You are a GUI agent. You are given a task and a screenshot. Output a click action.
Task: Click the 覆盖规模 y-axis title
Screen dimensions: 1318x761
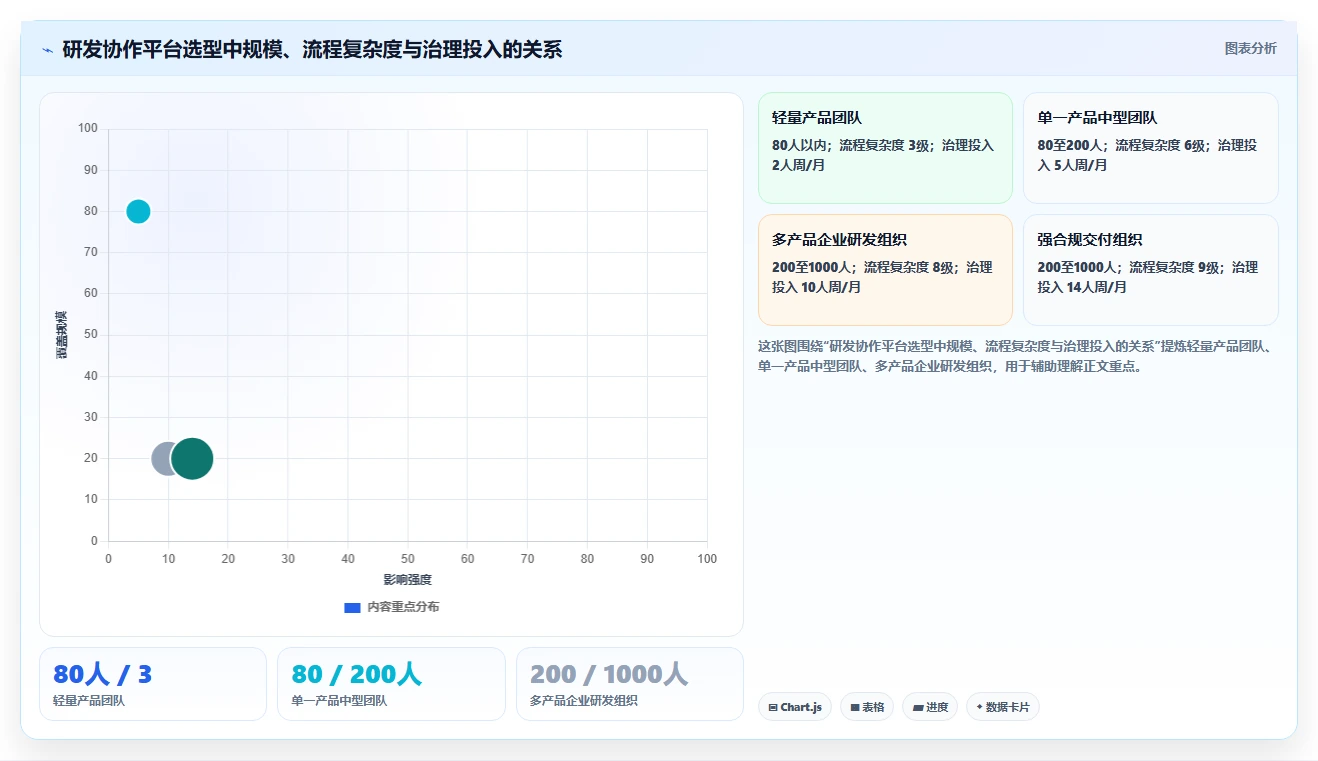(x=62, y=335)
